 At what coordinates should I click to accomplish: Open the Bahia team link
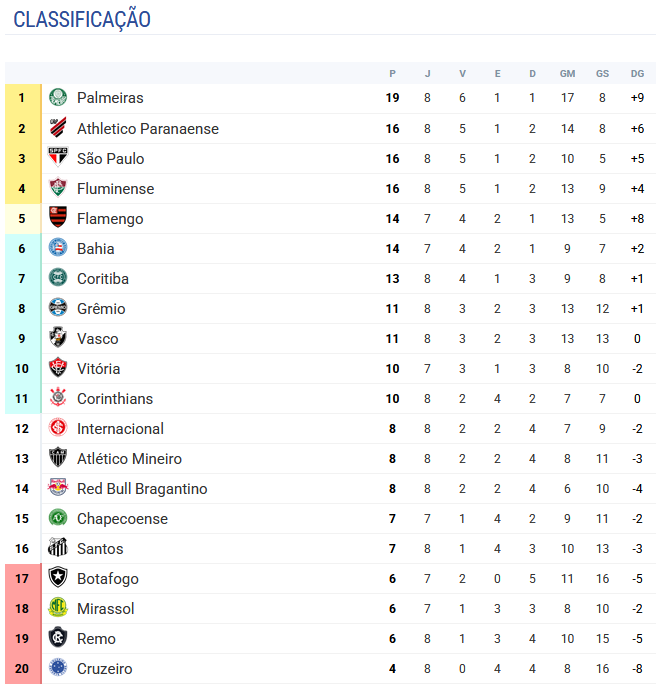click(96, 249)
